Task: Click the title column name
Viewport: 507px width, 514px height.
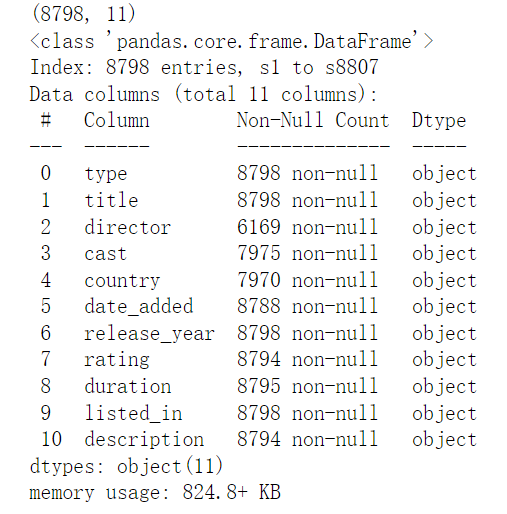Action: tap(111, 200)
